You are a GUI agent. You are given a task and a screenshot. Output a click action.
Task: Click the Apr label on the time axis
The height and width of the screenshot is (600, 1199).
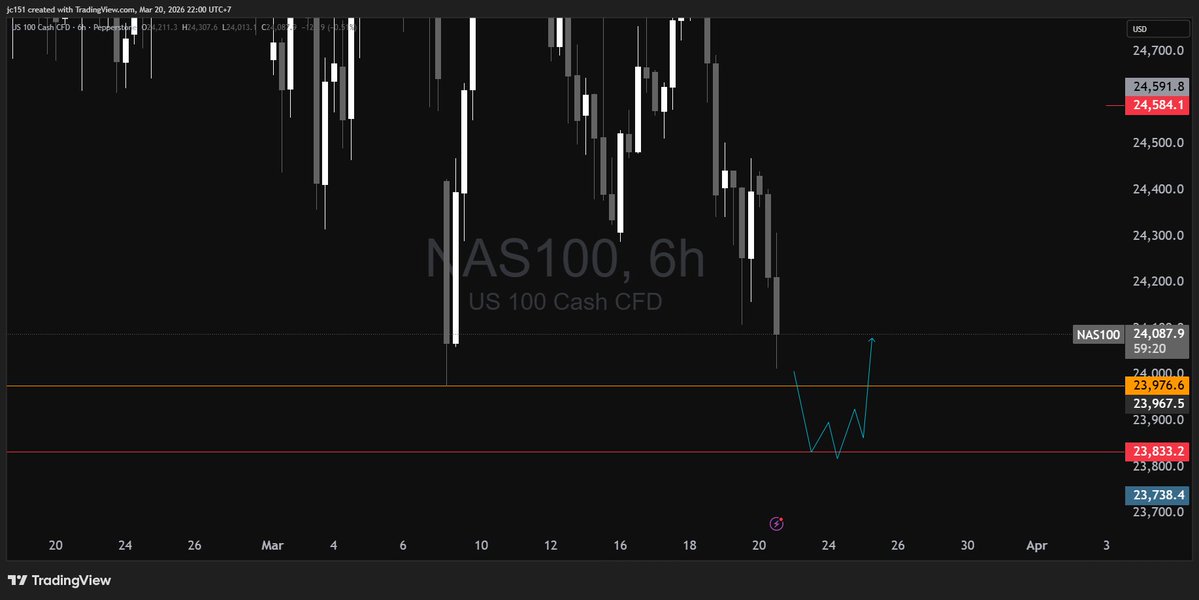pos(1036,546)
